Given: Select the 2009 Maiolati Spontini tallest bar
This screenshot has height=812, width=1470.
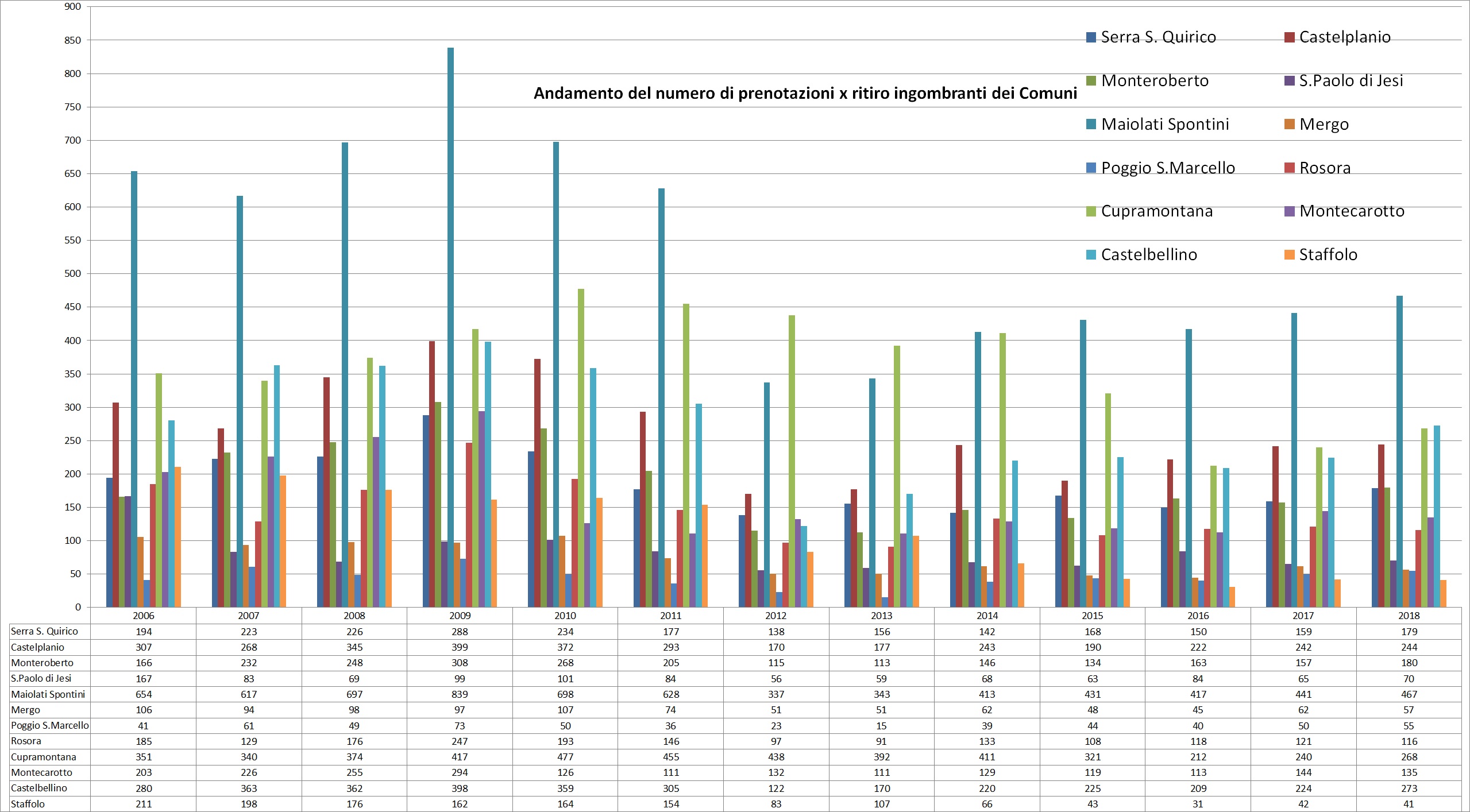Looking at the screenshot, I should point(450,327).
